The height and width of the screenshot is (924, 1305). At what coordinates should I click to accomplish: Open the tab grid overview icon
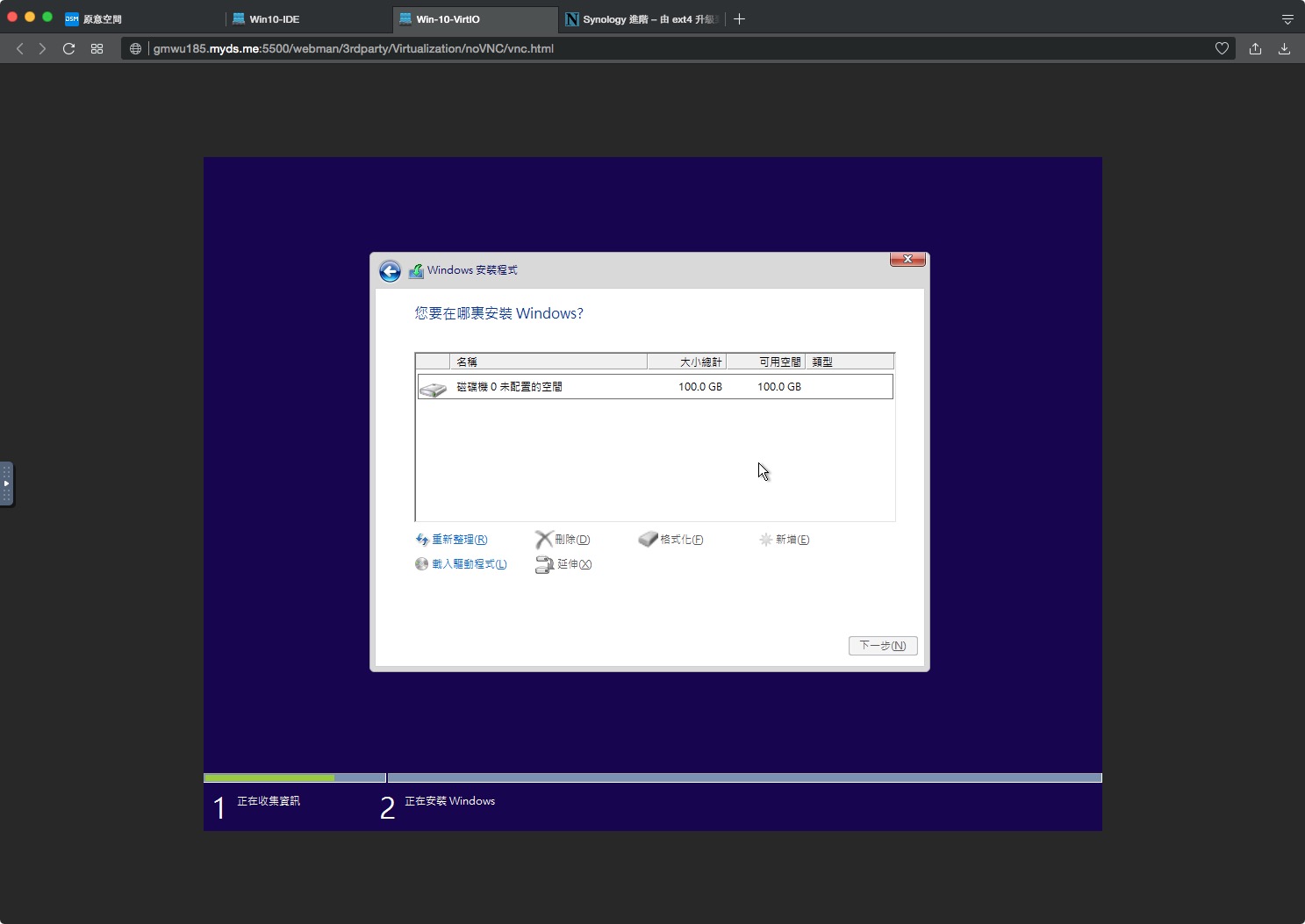coord(97,48)
